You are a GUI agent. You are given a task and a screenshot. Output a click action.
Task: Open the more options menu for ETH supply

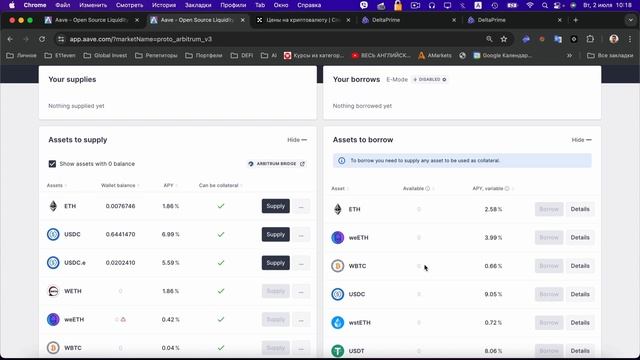pyautogui.click(x=301, y=206)
